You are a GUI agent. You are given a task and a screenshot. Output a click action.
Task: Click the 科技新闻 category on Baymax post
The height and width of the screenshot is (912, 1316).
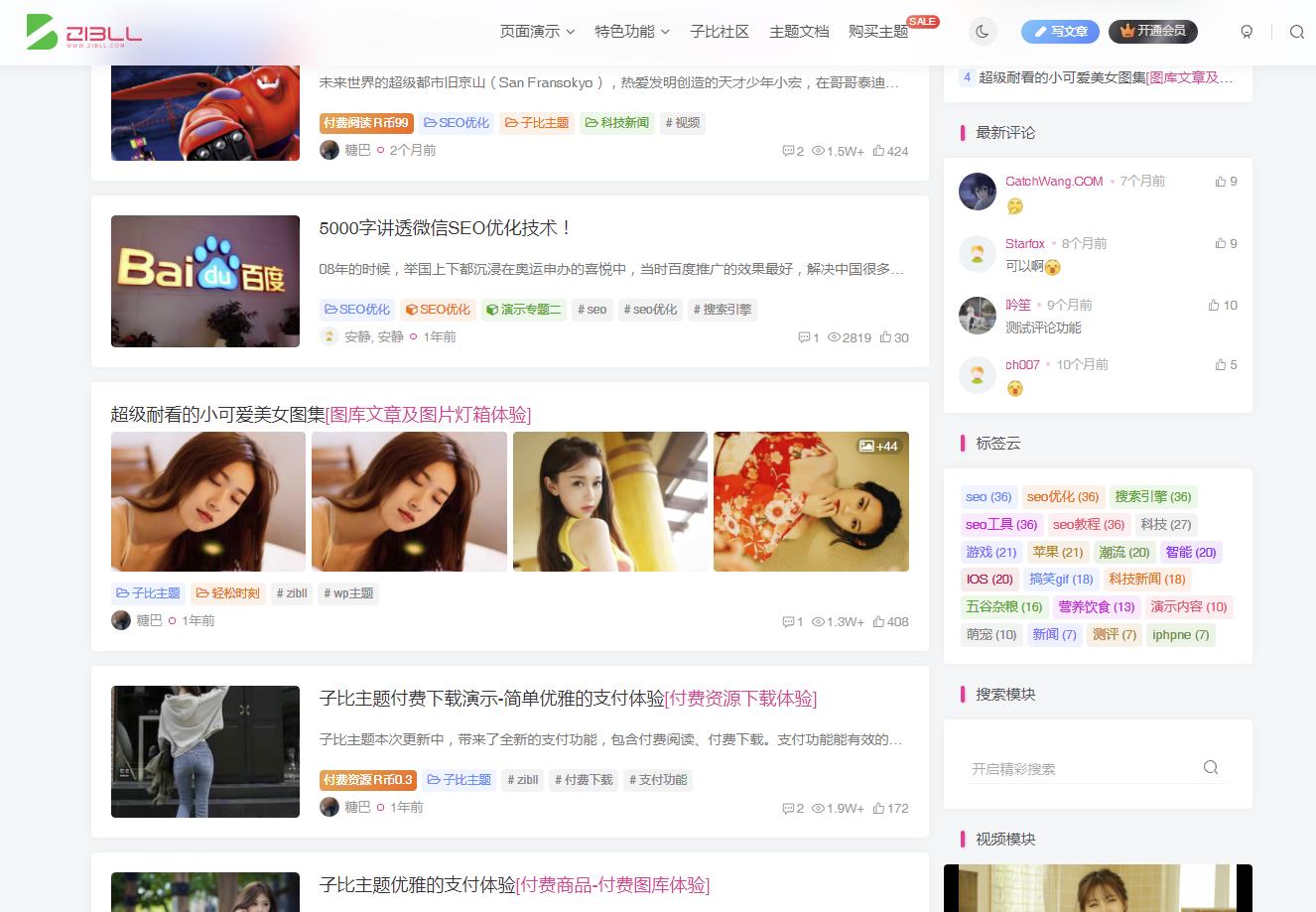tap(617, 123)
